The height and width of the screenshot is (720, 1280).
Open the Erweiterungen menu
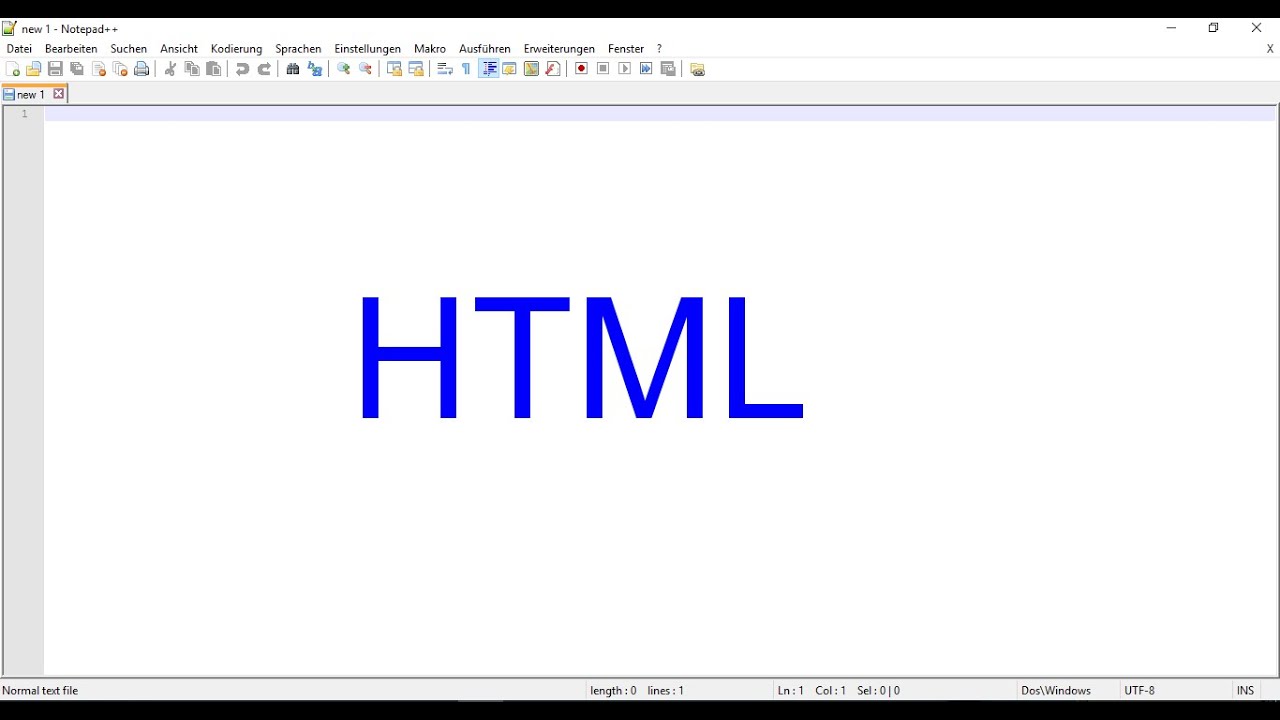coord(559,48)
